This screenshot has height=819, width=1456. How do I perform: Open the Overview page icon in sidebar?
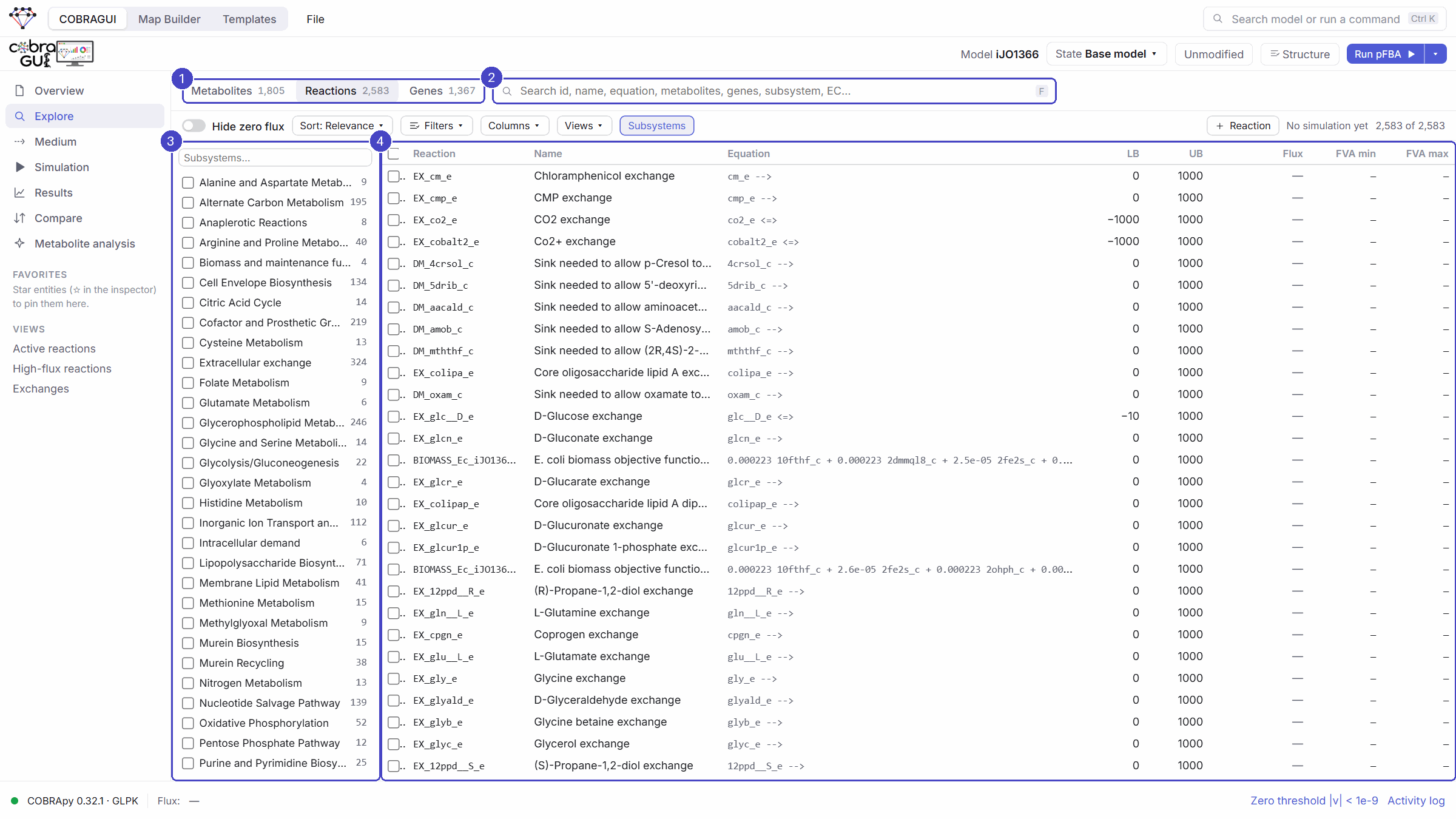pos(19,90)
